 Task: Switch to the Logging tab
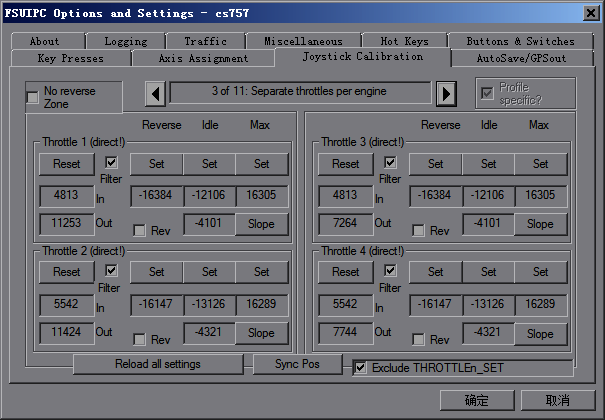point(126,41)
